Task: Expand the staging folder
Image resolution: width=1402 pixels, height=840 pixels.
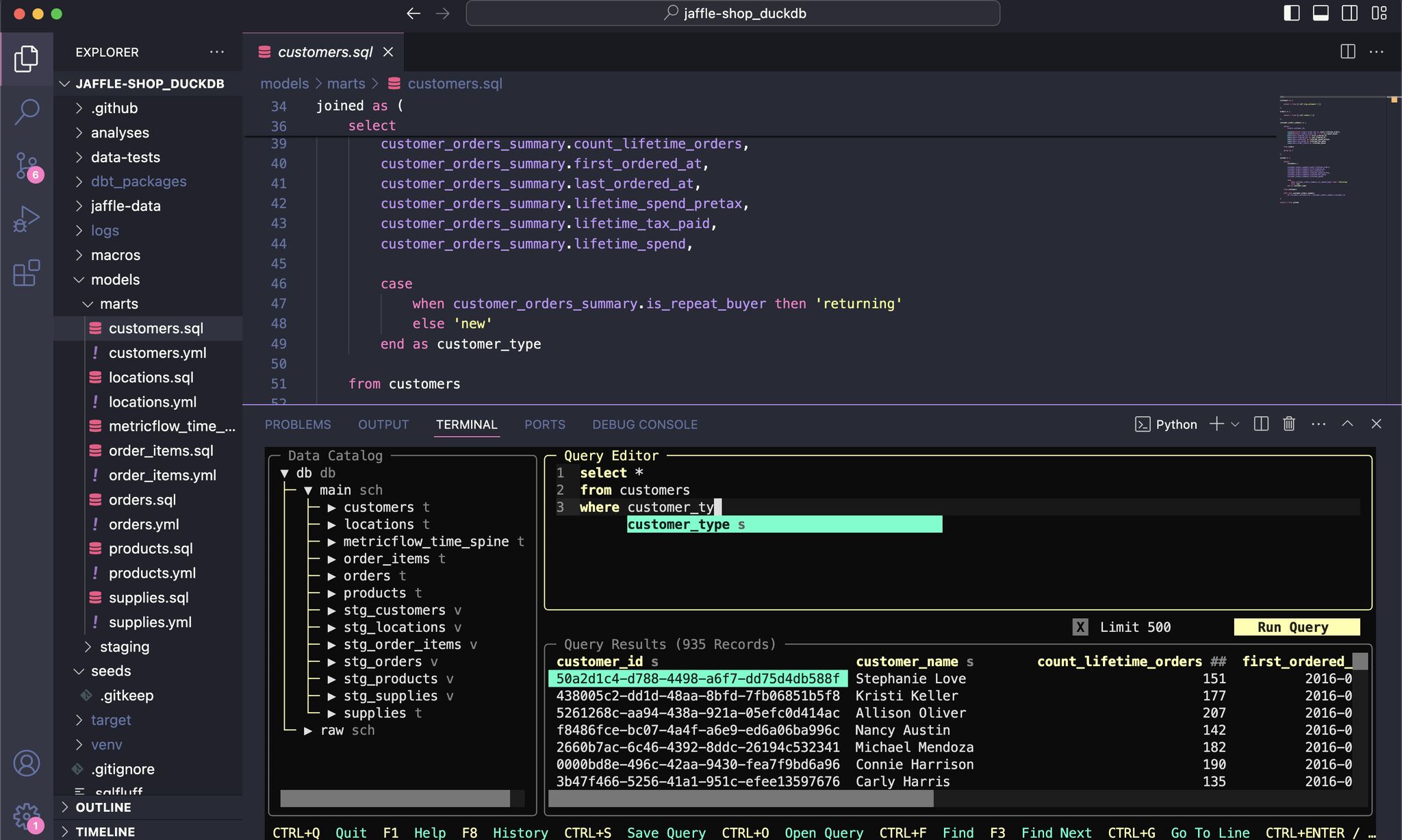Action: [148, 646]
